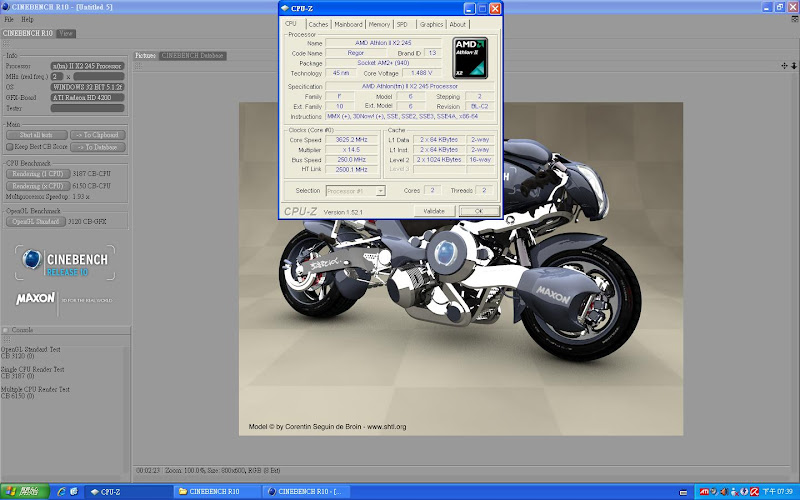Open the File menu in CINEBENCH
The width and height of the screenshot is (800, 500).
pos(9,19)
